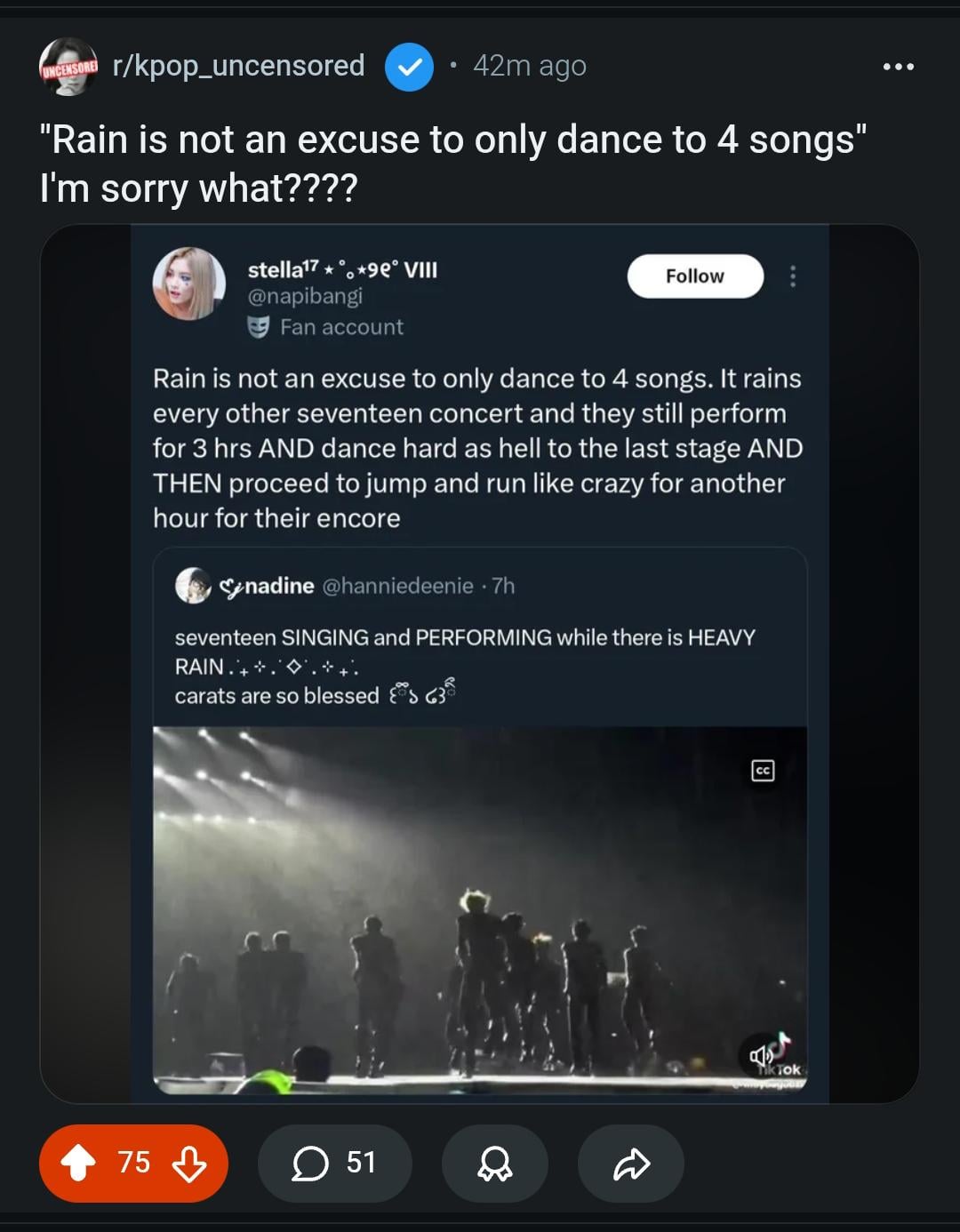Tap the @napibangi handle

click(x=305, y=296)
